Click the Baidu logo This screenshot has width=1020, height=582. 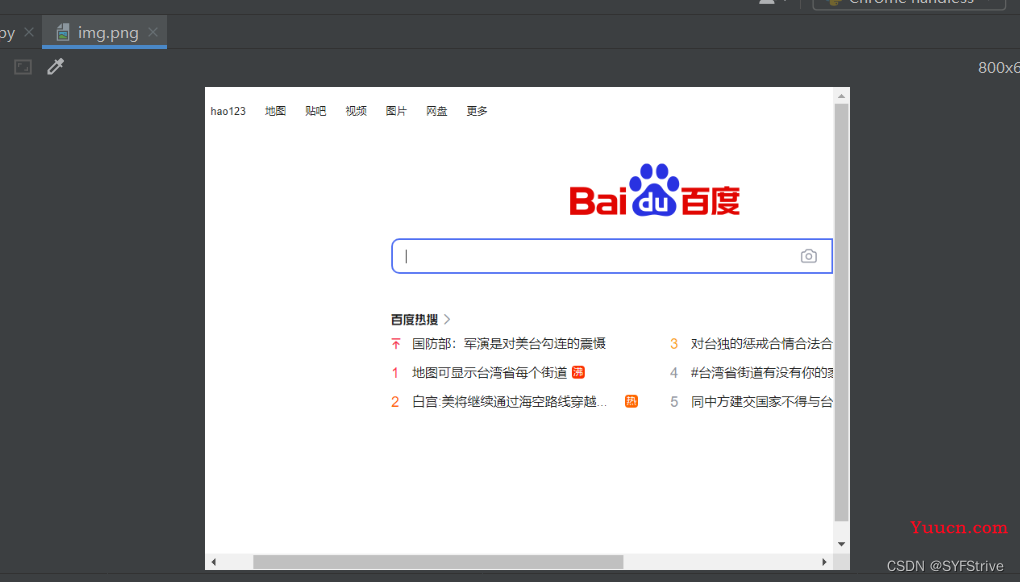pos(654,190)
